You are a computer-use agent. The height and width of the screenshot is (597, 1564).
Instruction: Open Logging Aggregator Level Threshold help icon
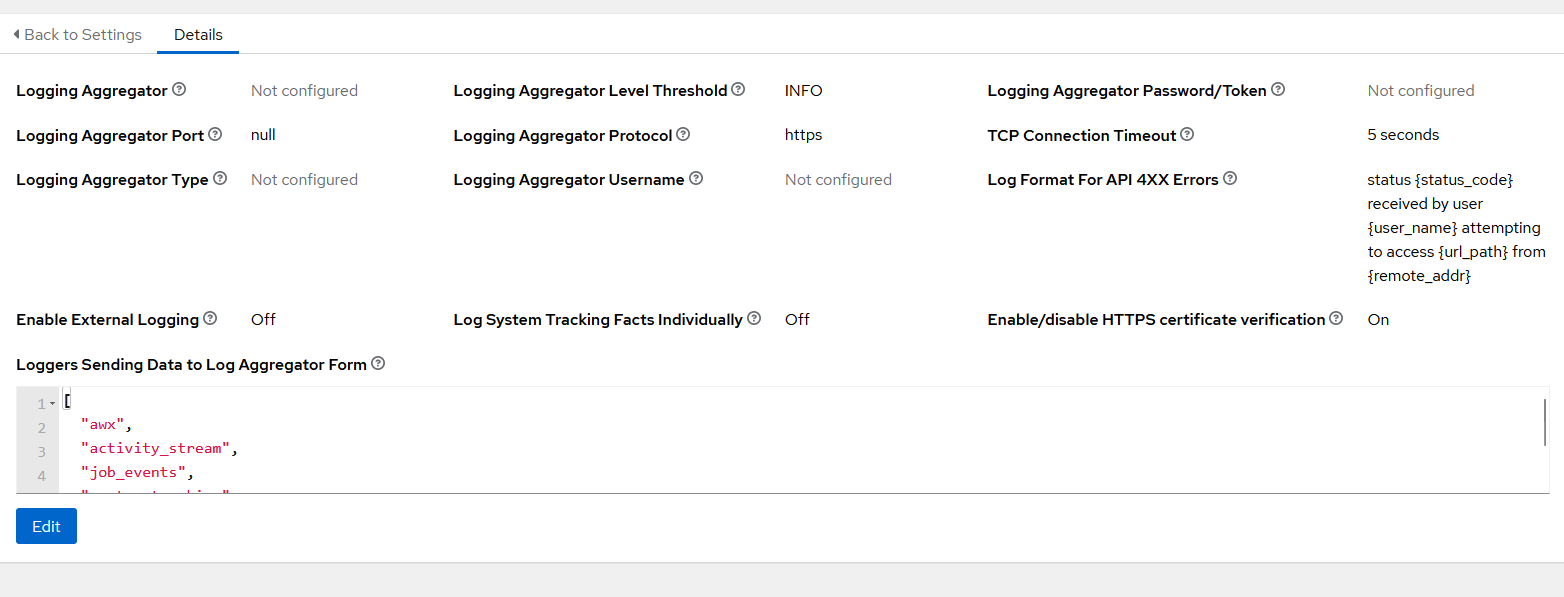(738, 90)
